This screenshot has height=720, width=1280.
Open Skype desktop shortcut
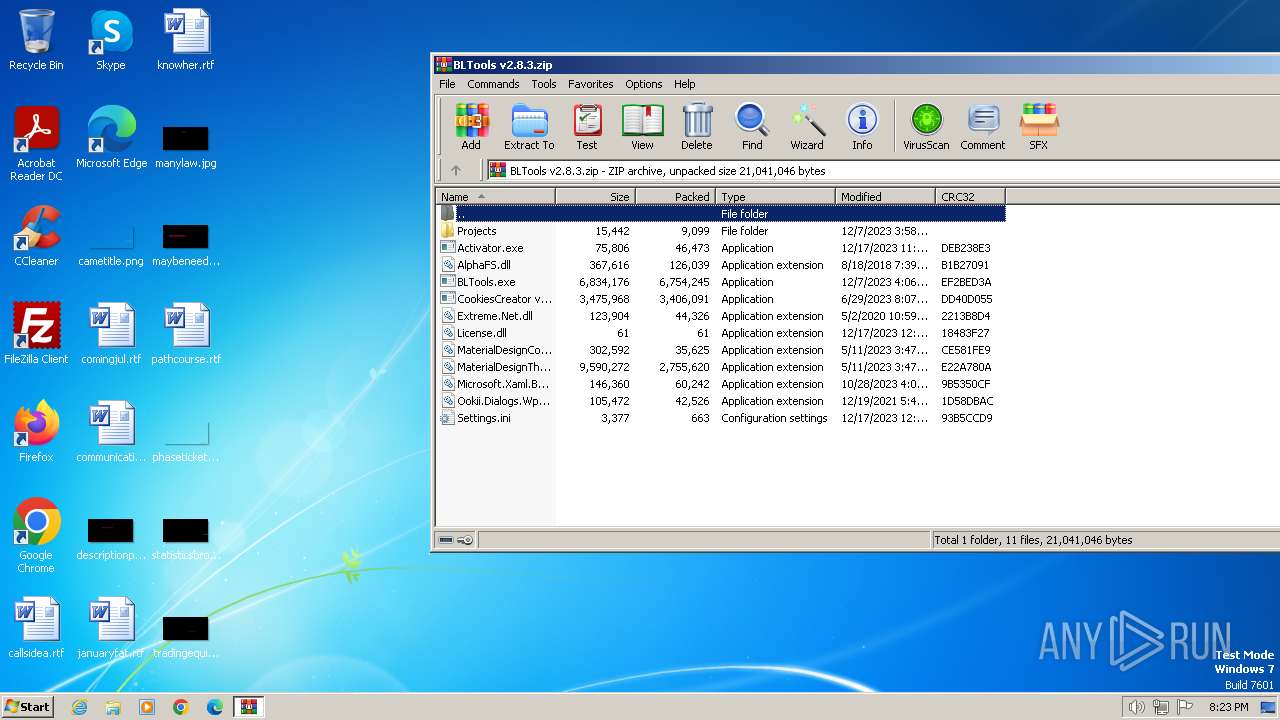(110, 40)
